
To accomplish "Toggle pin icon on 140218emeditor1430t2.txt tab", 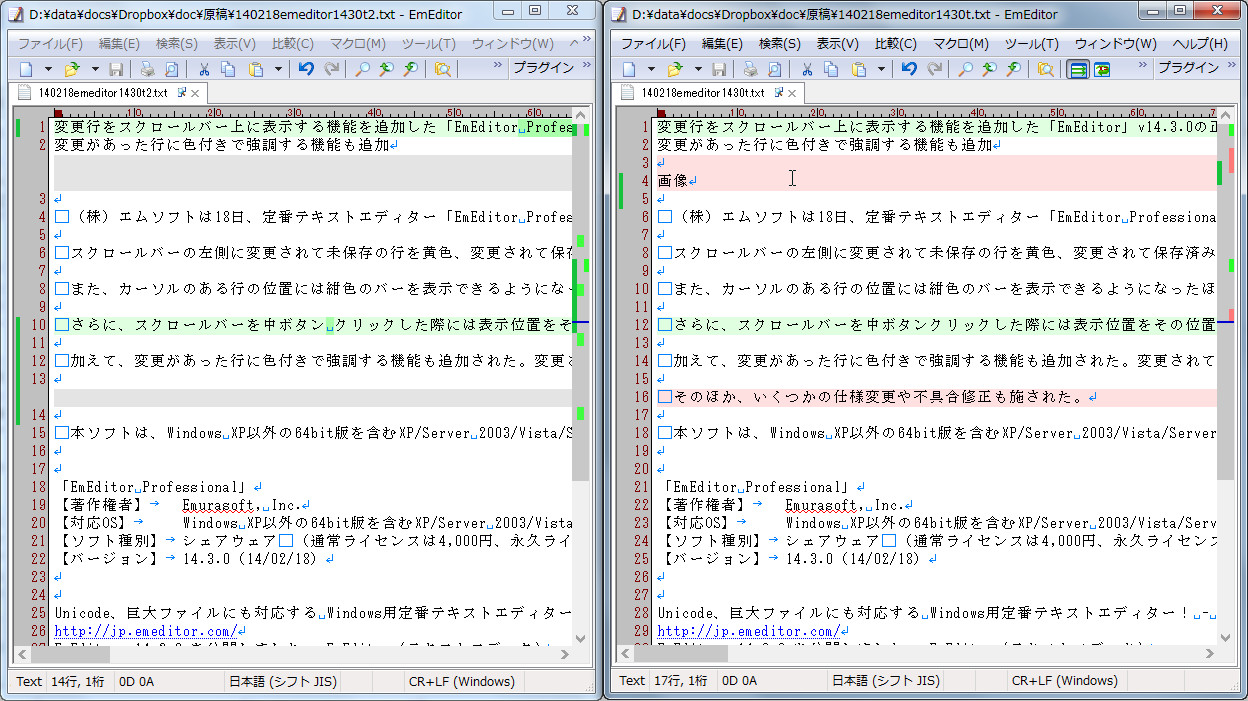I will pyautogui.click(x=182, y=92).
